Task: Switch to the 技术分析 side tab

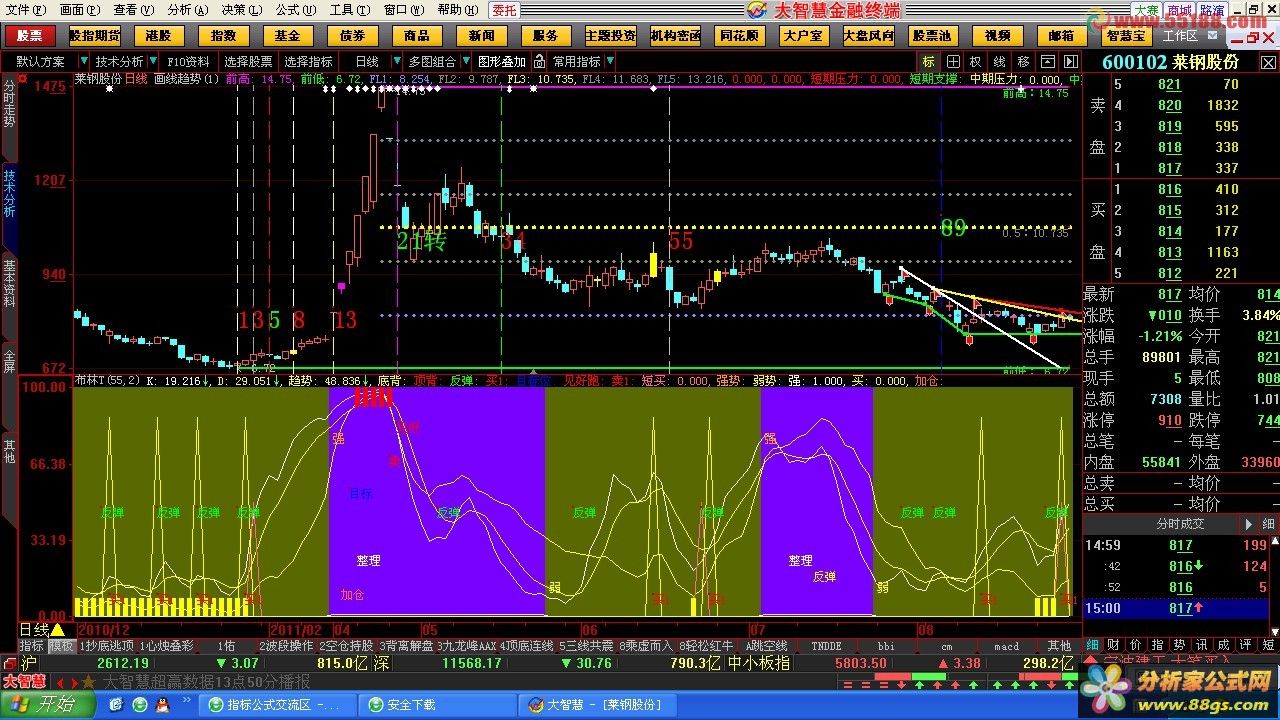Action: [x=9, y=193]
